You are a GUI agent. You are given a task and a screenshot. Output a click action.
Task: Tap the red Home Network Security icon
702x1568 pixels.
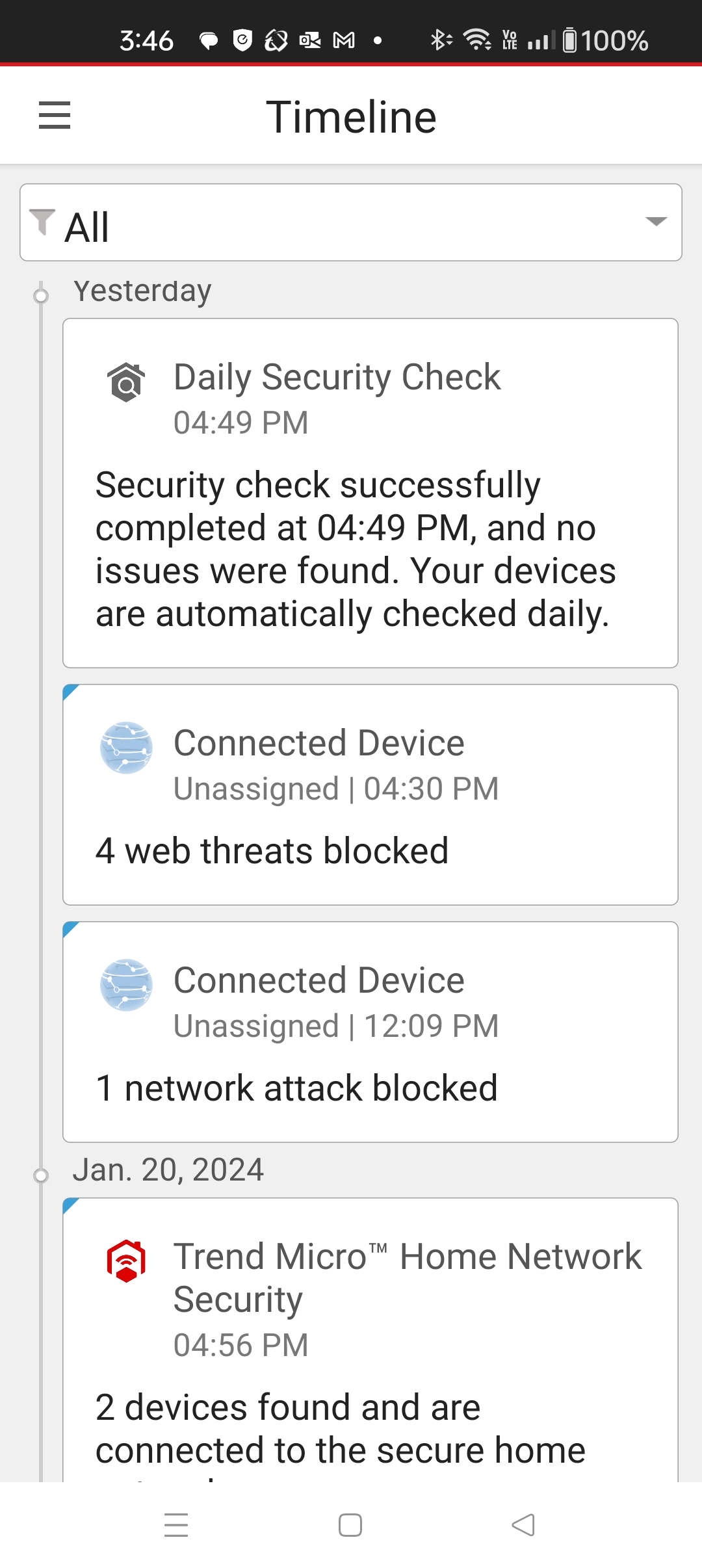(x=126, y=1261)
